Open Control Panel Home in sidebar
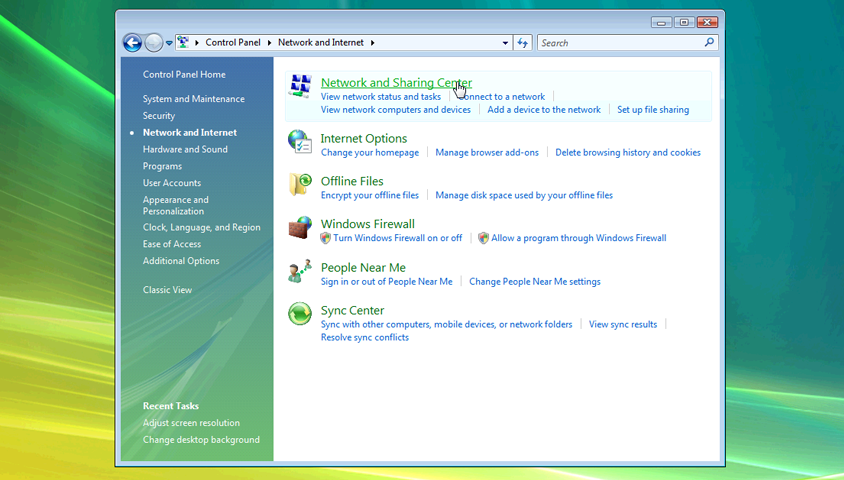This screenshot has width=844, height=480. (x=184, y=74)
